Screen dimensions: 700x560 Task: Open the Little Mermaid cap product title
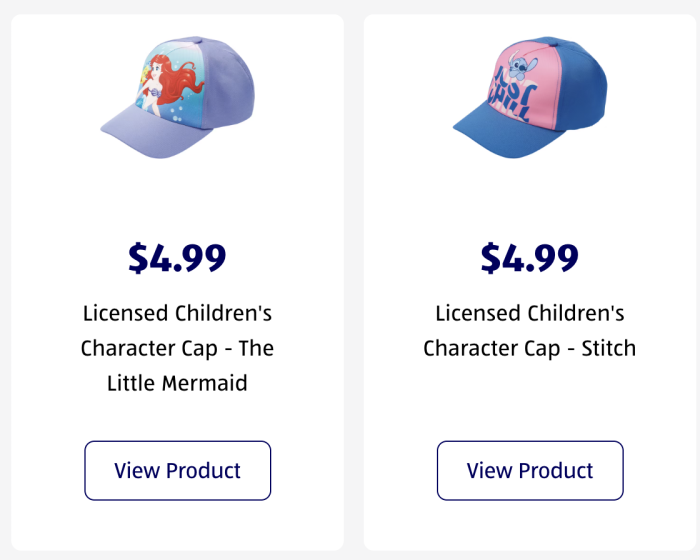[177, 348]
